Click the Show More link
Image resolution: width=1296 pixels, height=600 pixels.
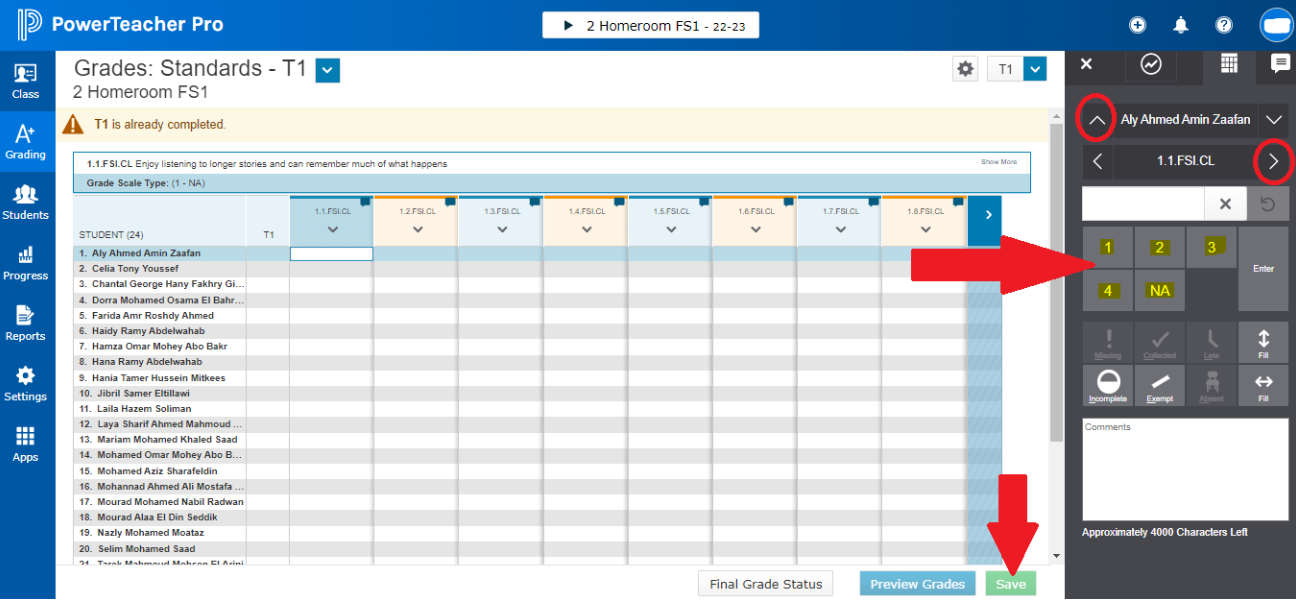pyautogui.click(x=998, y=162)
